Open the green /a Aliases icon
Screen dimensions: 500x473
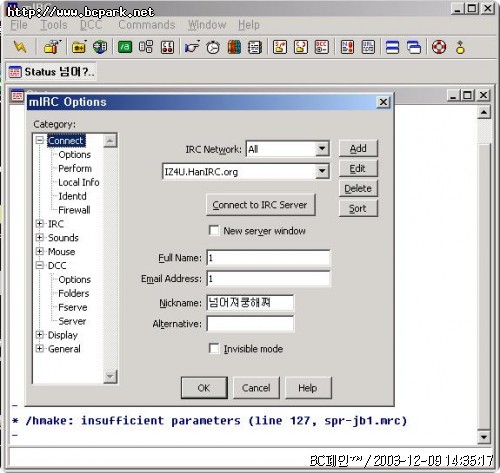[x=125, y=47]
